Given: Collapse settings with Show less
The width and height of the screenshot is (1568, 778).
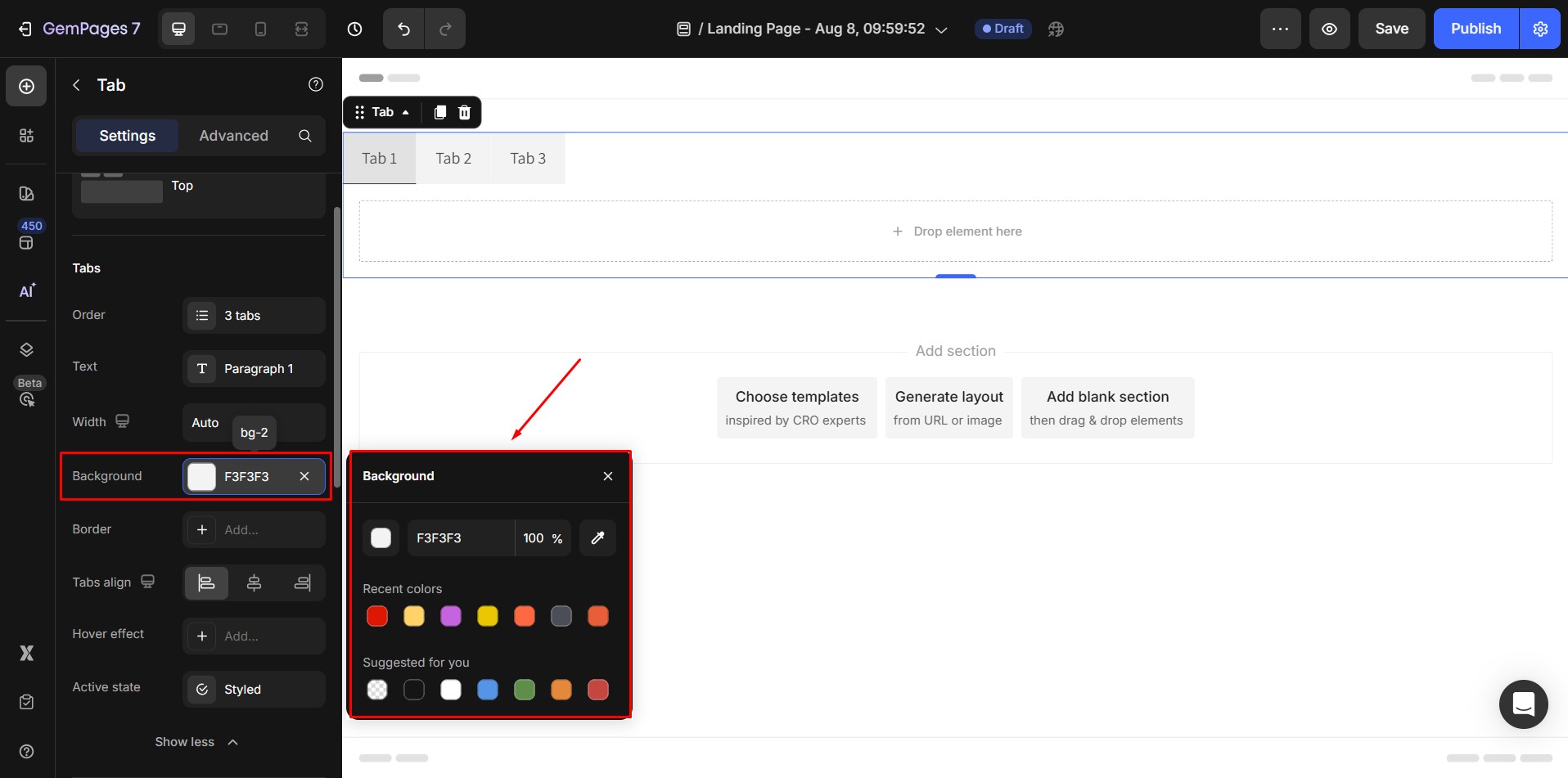Looking at the screenshot, I should coord(196,742).
